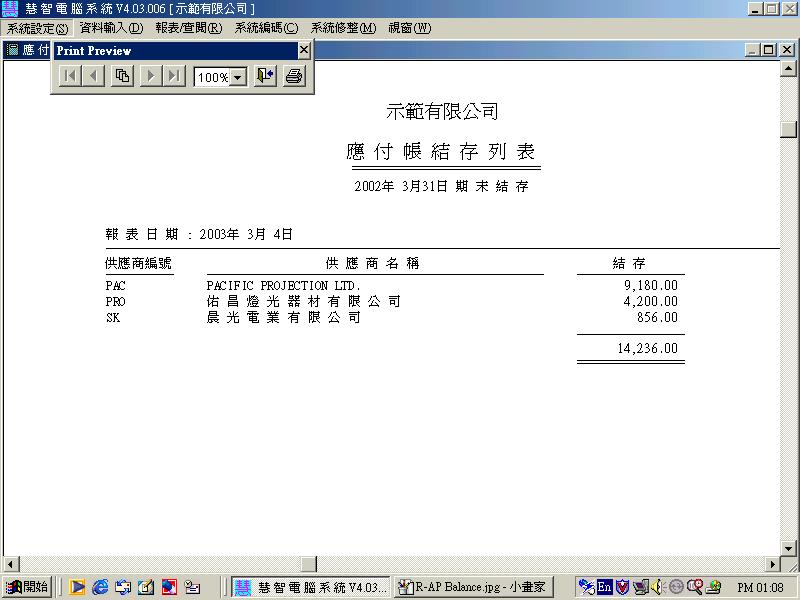Open the 視窗(W) menu
The image size is (800, 600).
[410, 28]
